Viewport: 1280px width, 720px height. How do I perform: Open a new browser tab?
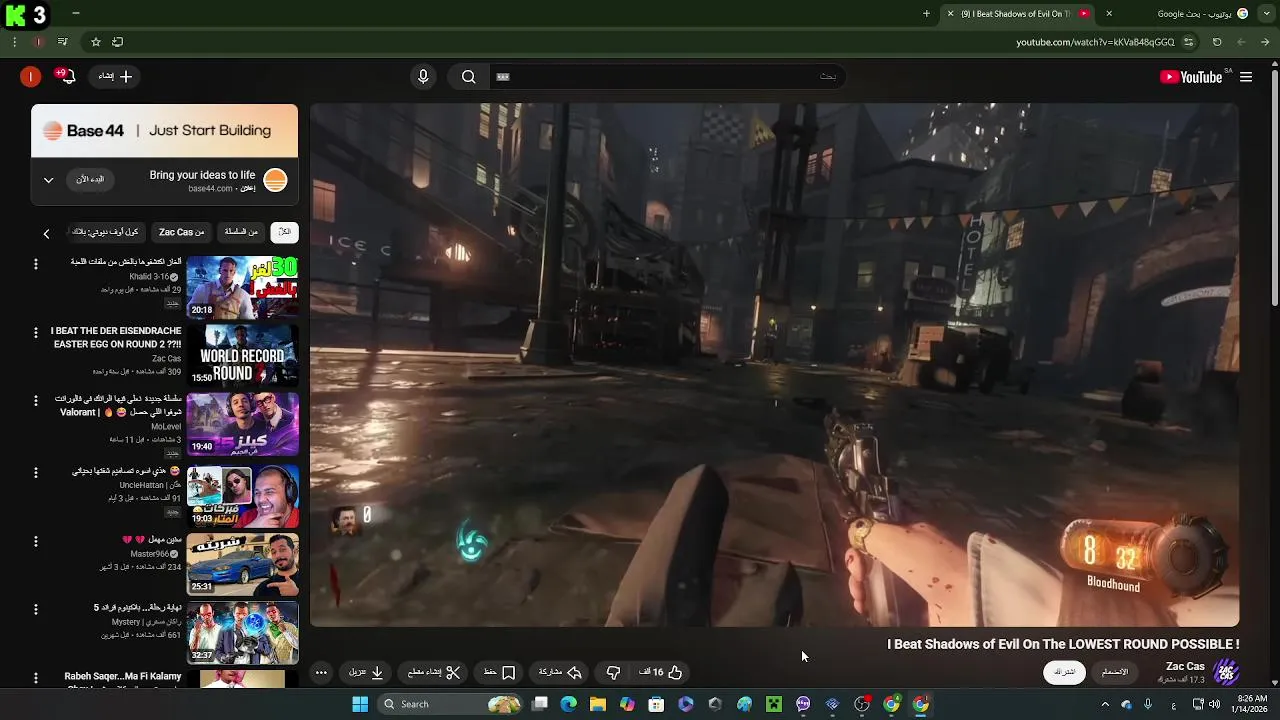point(926,14)
